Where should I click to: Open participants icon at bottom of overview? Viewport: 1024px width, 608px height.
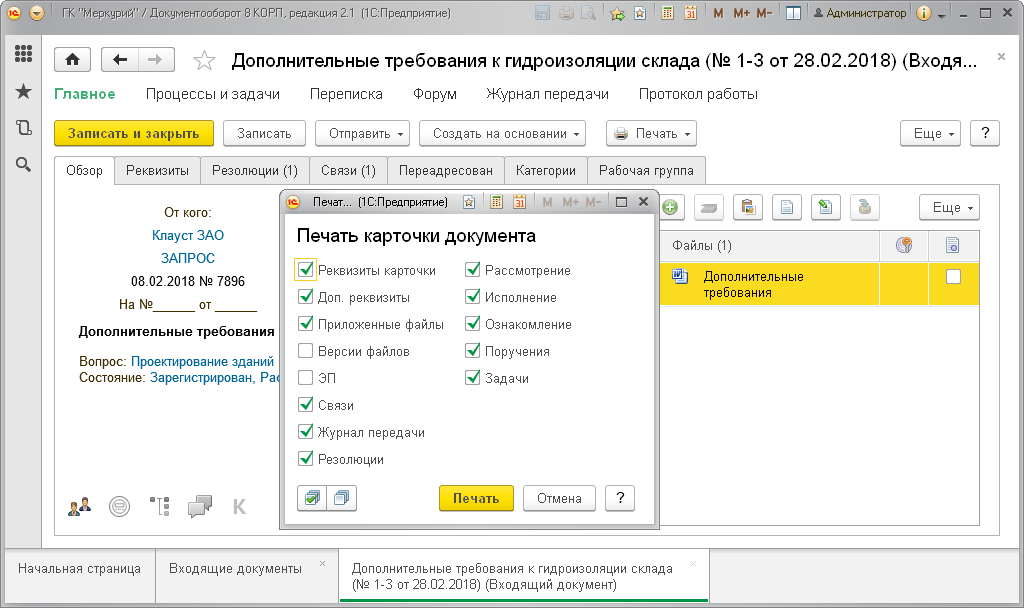click(x=80, y=506)
